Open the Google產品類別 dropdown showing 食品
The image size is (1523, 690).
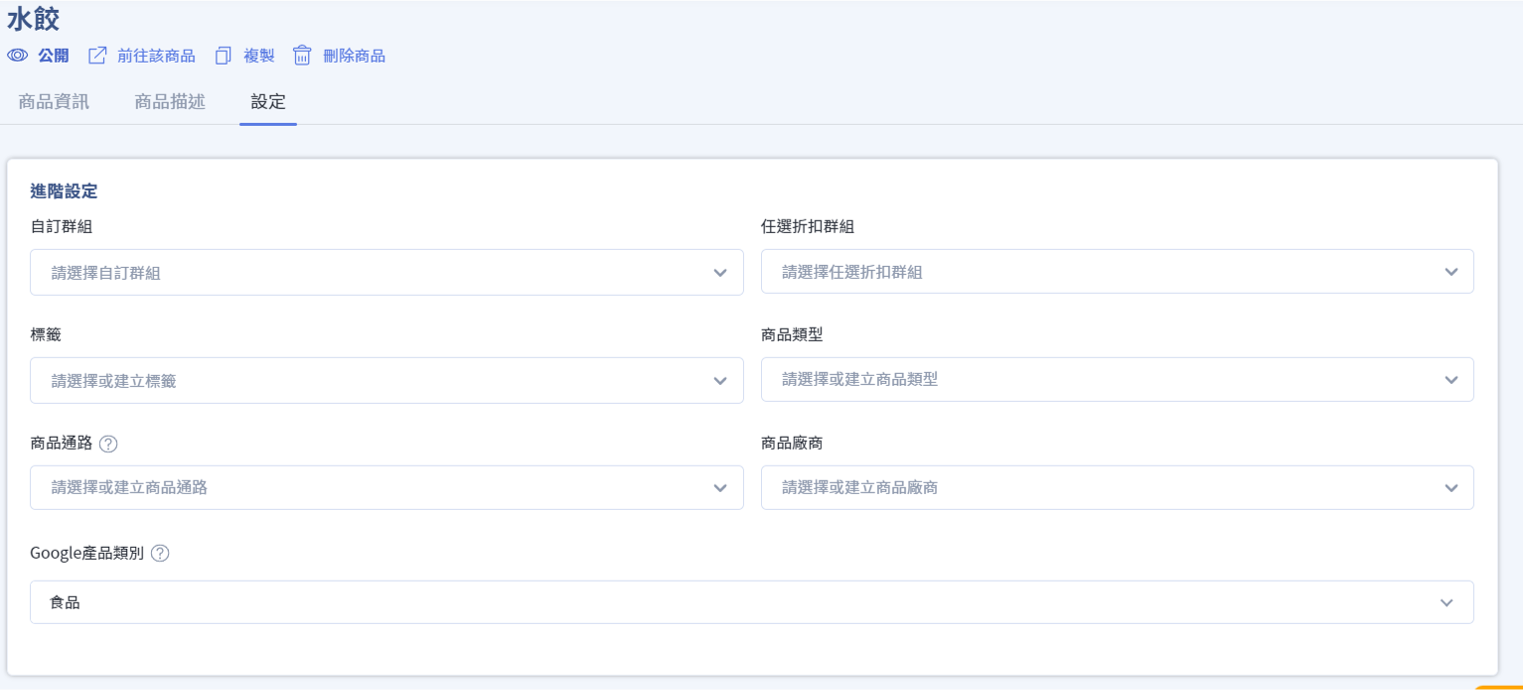[x=752, y=602]
